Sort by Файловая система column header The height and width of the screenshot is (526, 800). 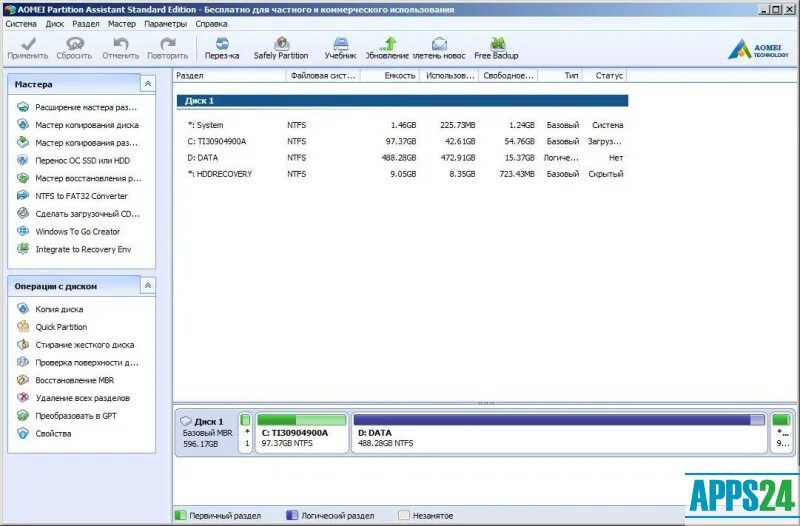pyautogui.click(x=323, y=76)
